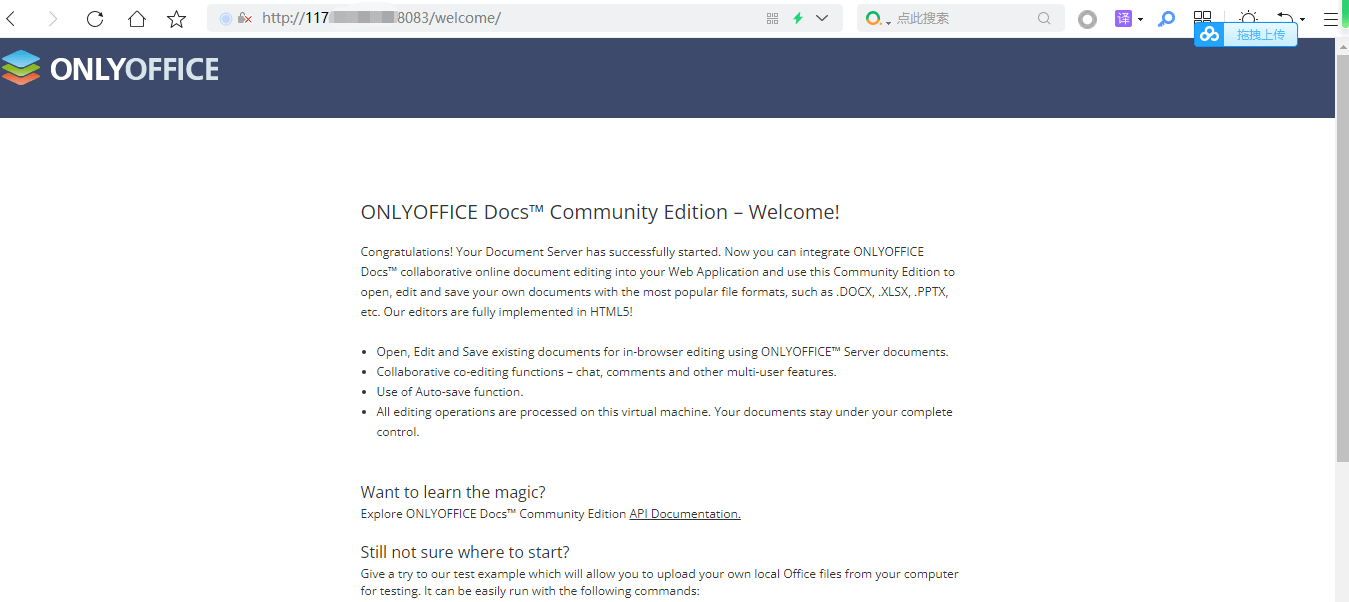This screenshot has height=602, width=1349.
Task: Open the QR code icon in address bar
Action: coord(772,18)
